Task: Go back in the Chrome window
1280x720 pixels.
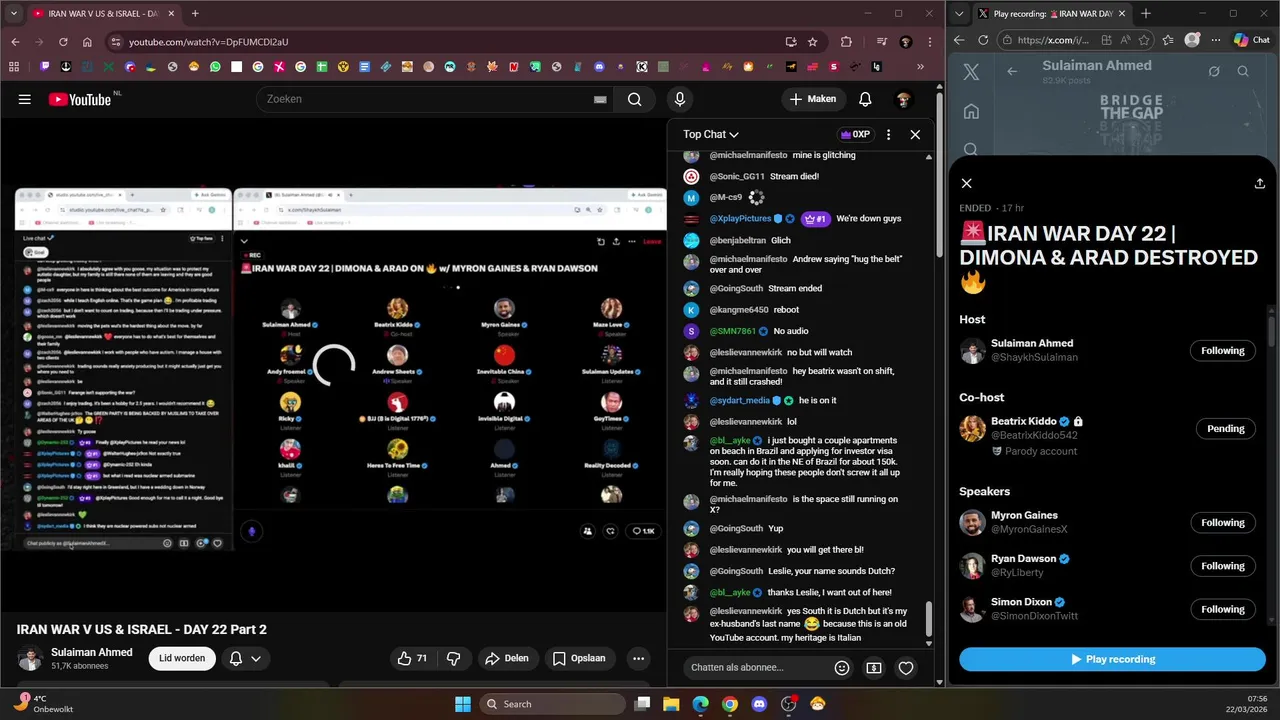Action: click(15, 42)
